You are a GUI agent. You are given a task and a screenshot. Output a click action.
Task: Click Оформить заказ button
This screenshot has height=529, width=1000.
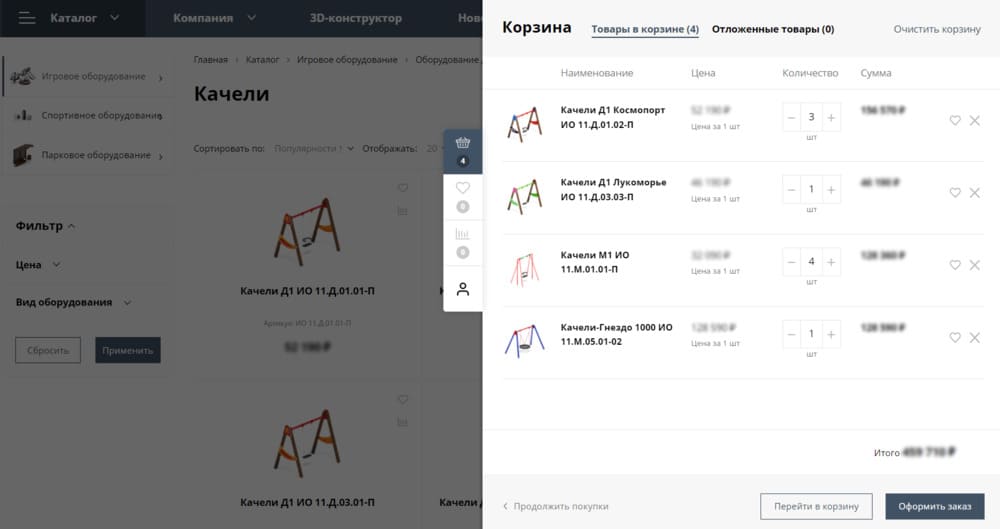935,507
